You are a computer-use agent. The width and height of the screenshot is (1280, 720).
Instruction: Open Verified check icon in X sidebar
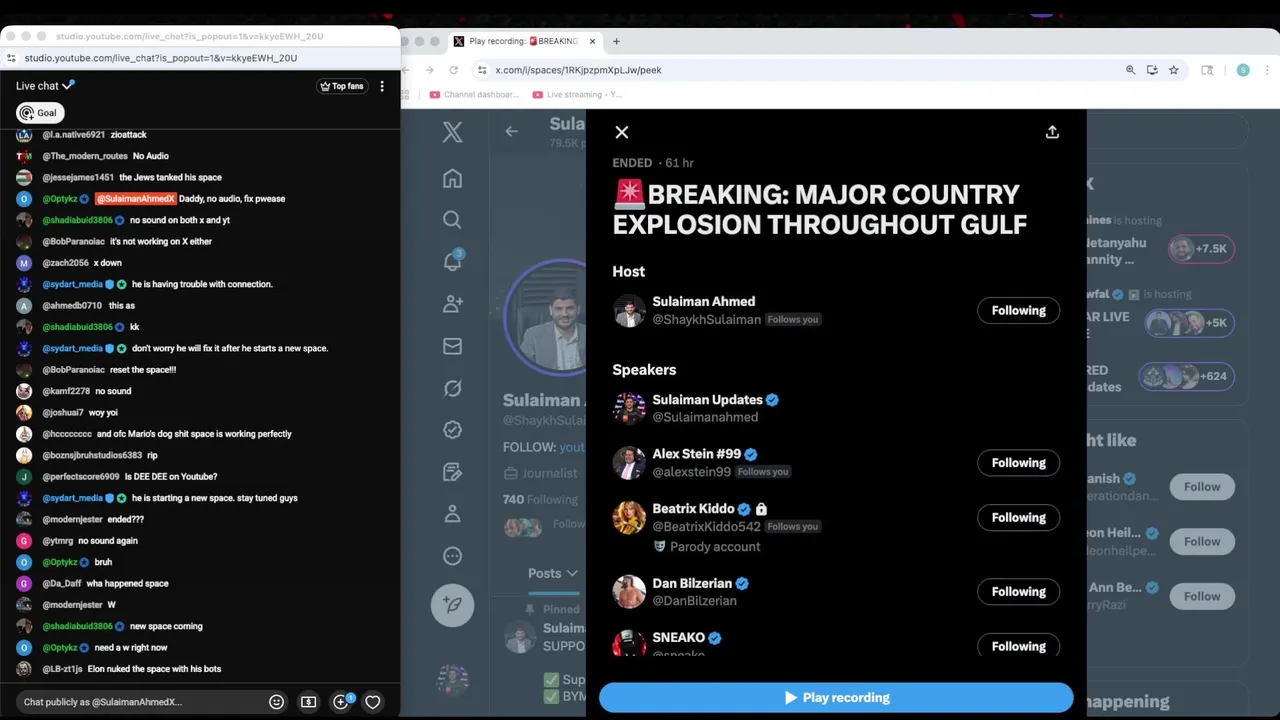point(452,430)
